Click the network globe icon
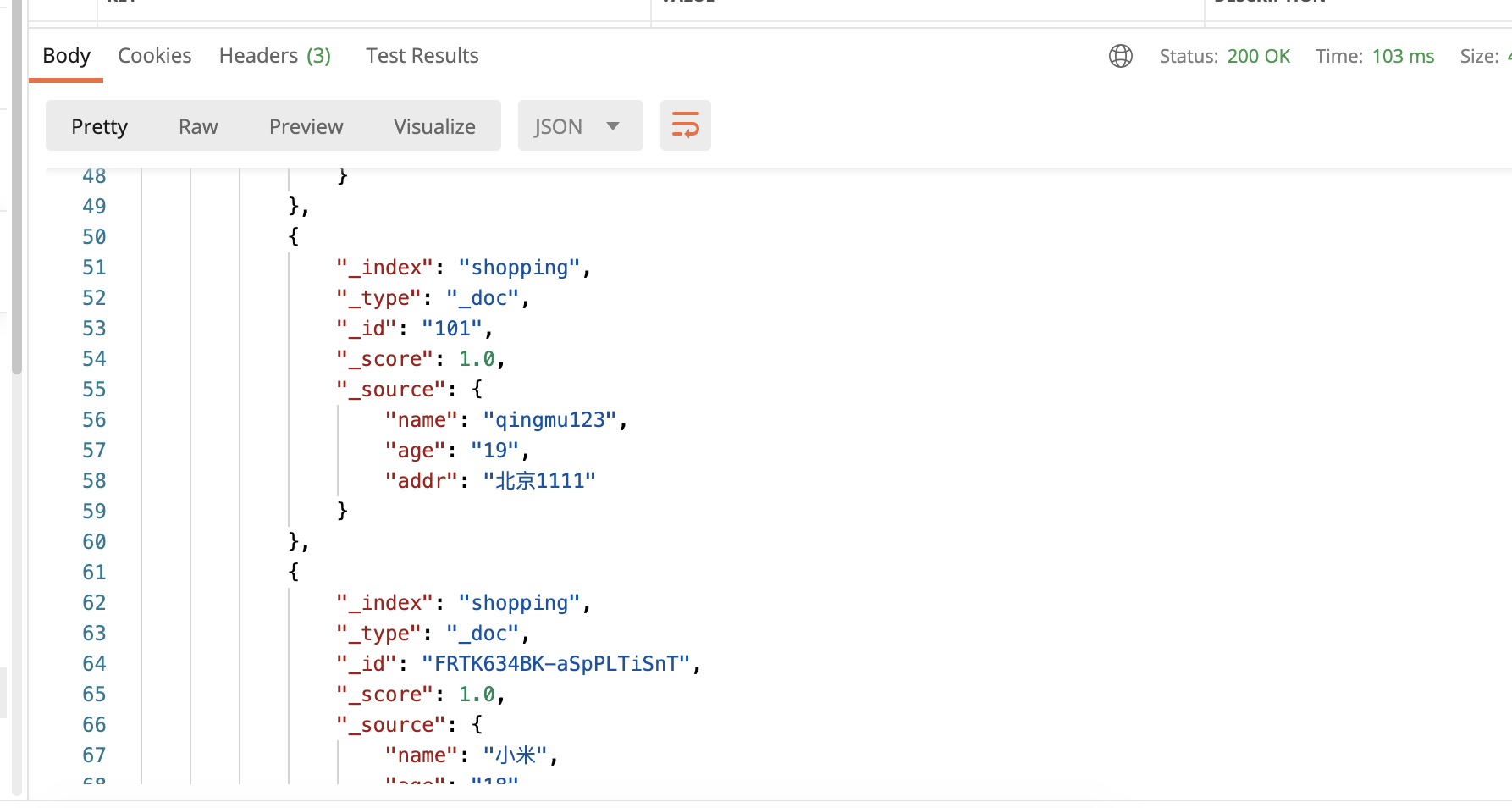The image size is (1512, 808). click(x=1120, y=56)
